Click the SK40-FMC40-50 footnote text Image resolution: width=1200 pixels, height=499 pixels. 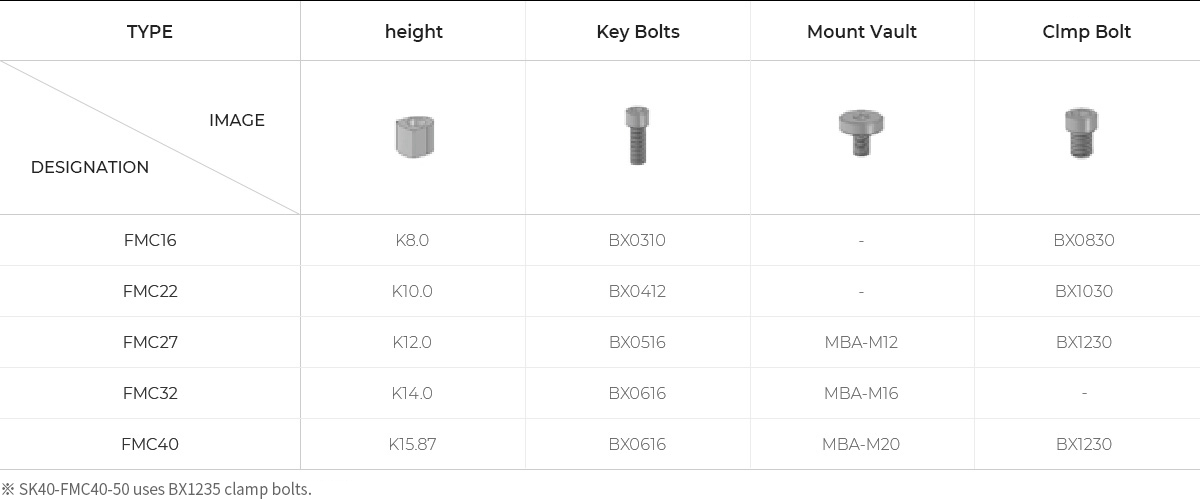point(158,489)
